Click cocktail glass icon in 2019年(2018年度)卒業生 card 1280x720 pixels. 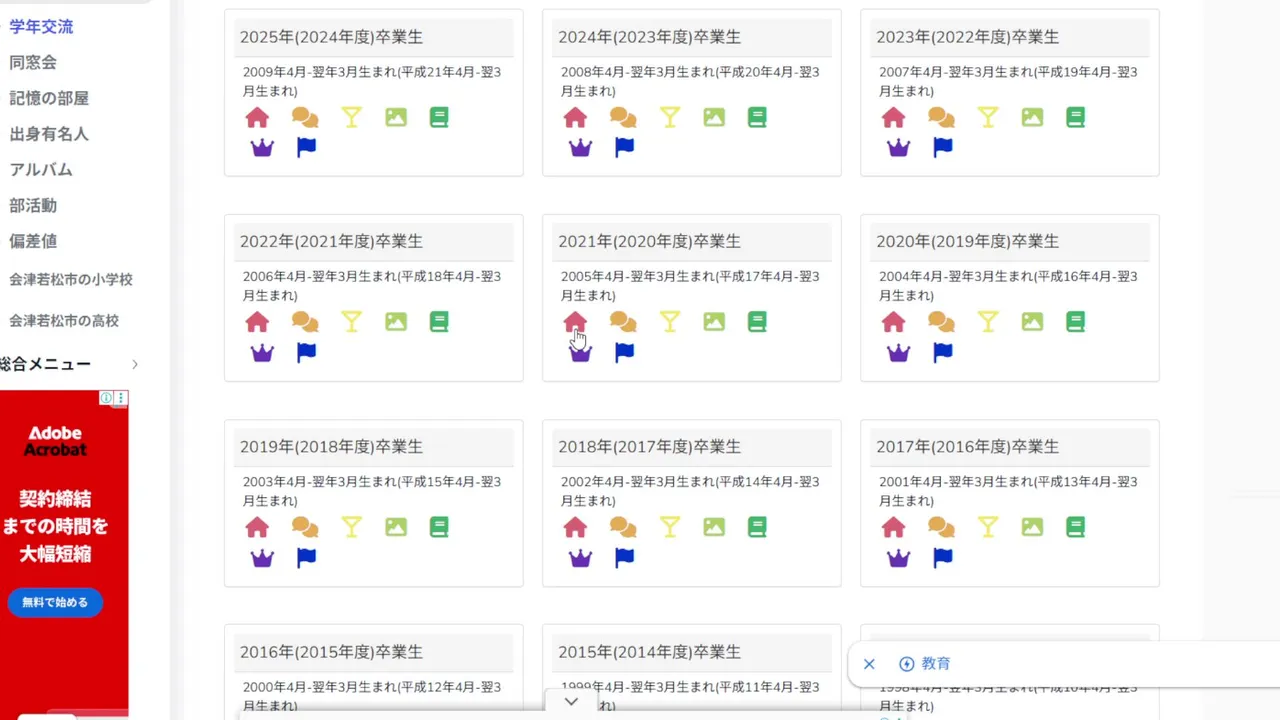pyautogui.click(x=351, y=527)
